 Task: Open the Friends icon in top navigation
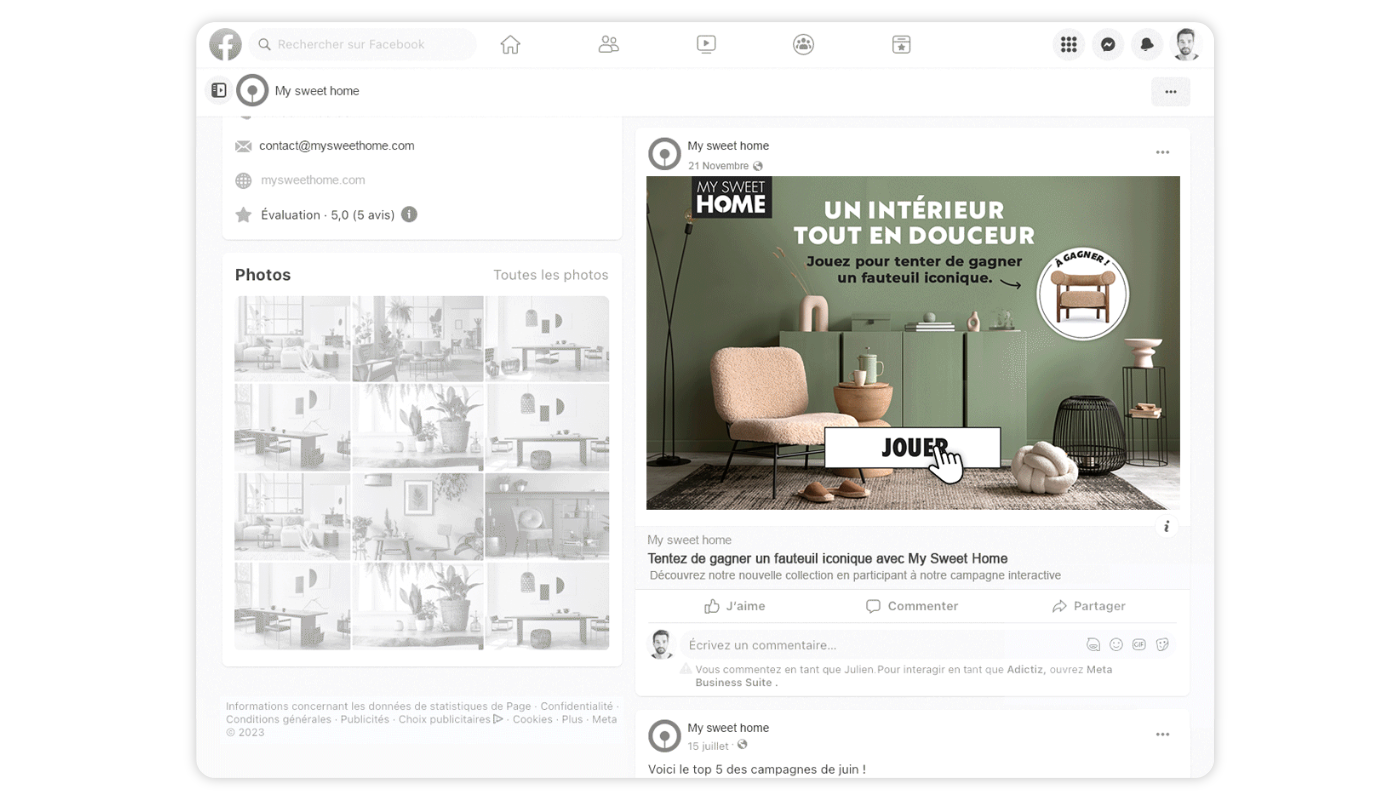[x=608, y=44]
